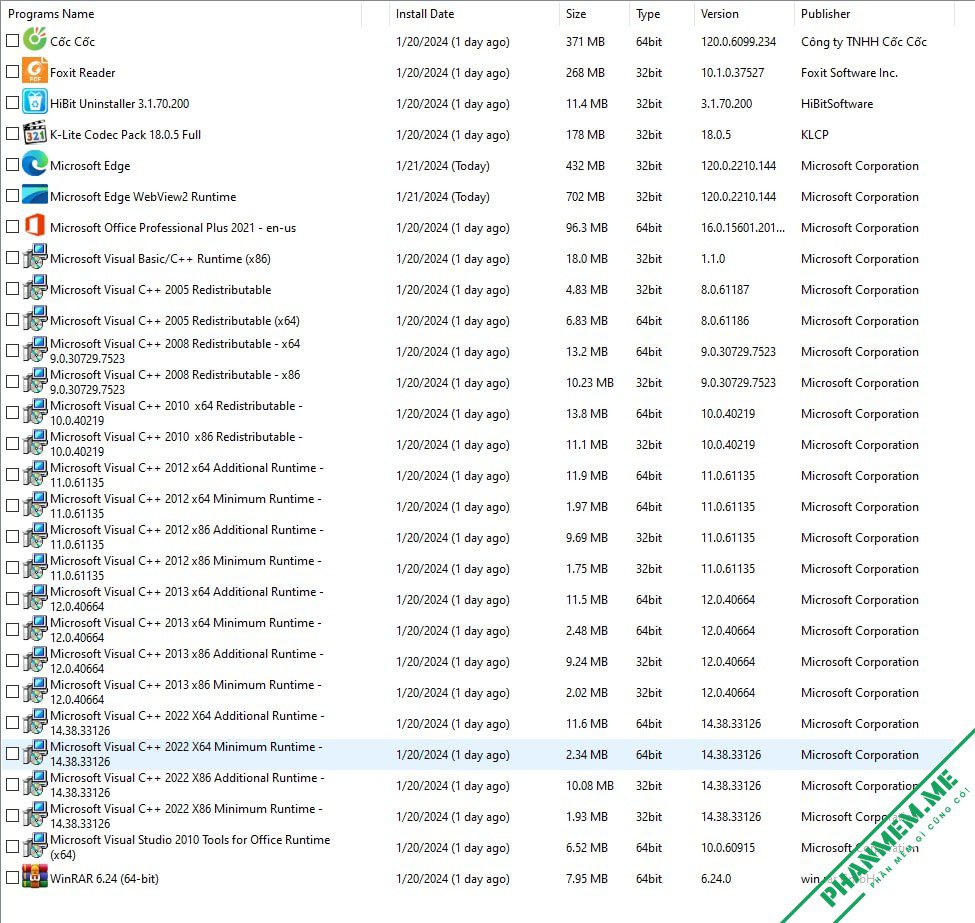Click the 10.08 MB size value

click(589, 786)
